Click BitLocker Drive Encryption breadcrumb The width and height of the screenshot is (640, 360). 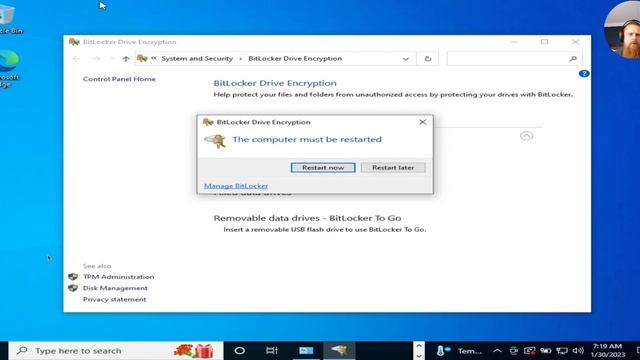click(295, 59)
